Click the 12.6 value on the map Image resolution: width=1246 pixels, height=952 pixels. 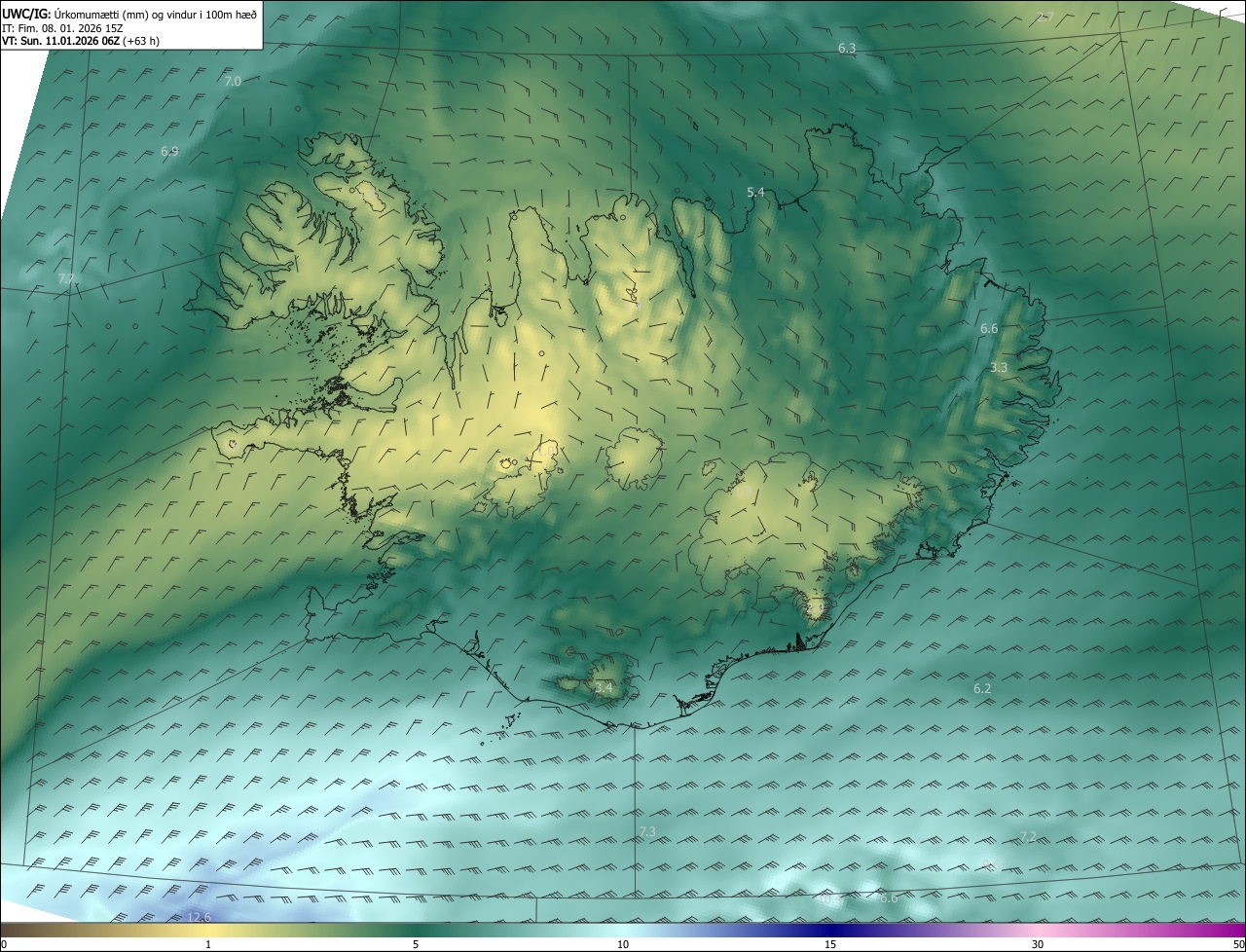[199, 917]
